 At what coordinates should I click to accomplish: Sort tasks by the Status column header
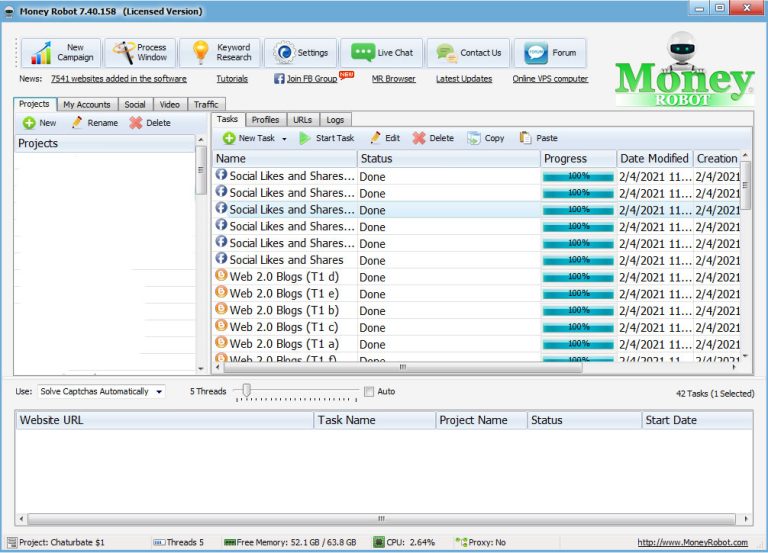point(447,158)
